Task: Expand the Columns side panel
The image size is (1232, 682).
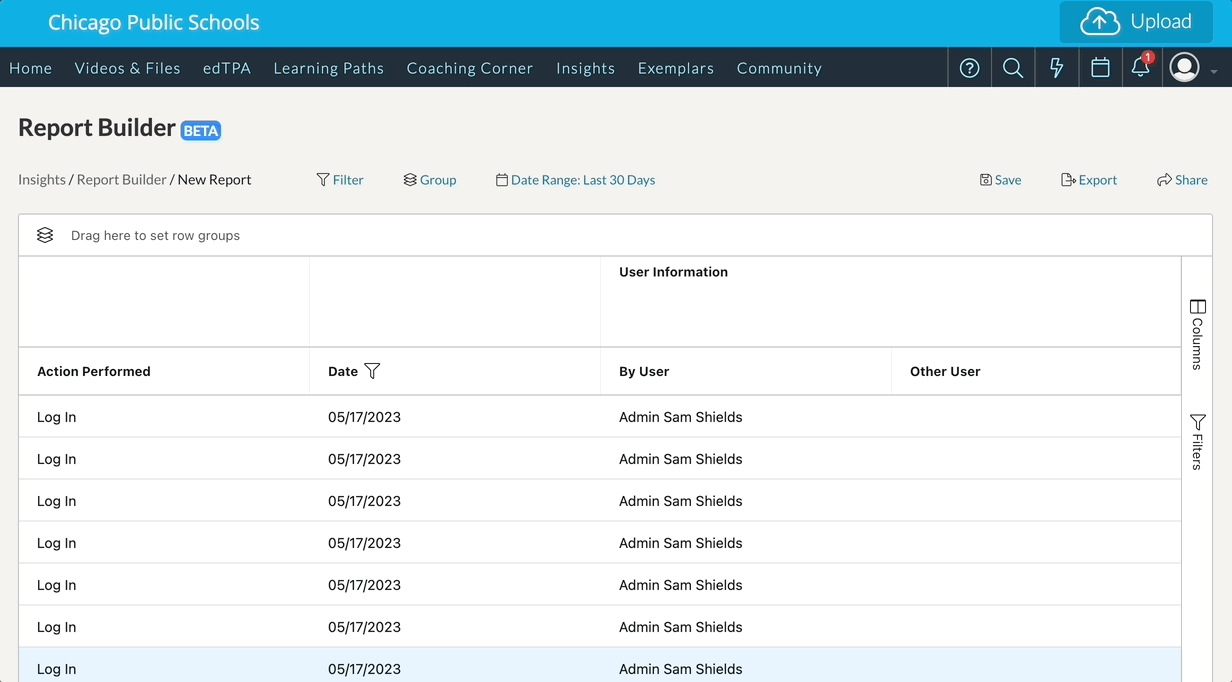Action: point(1197,335)
